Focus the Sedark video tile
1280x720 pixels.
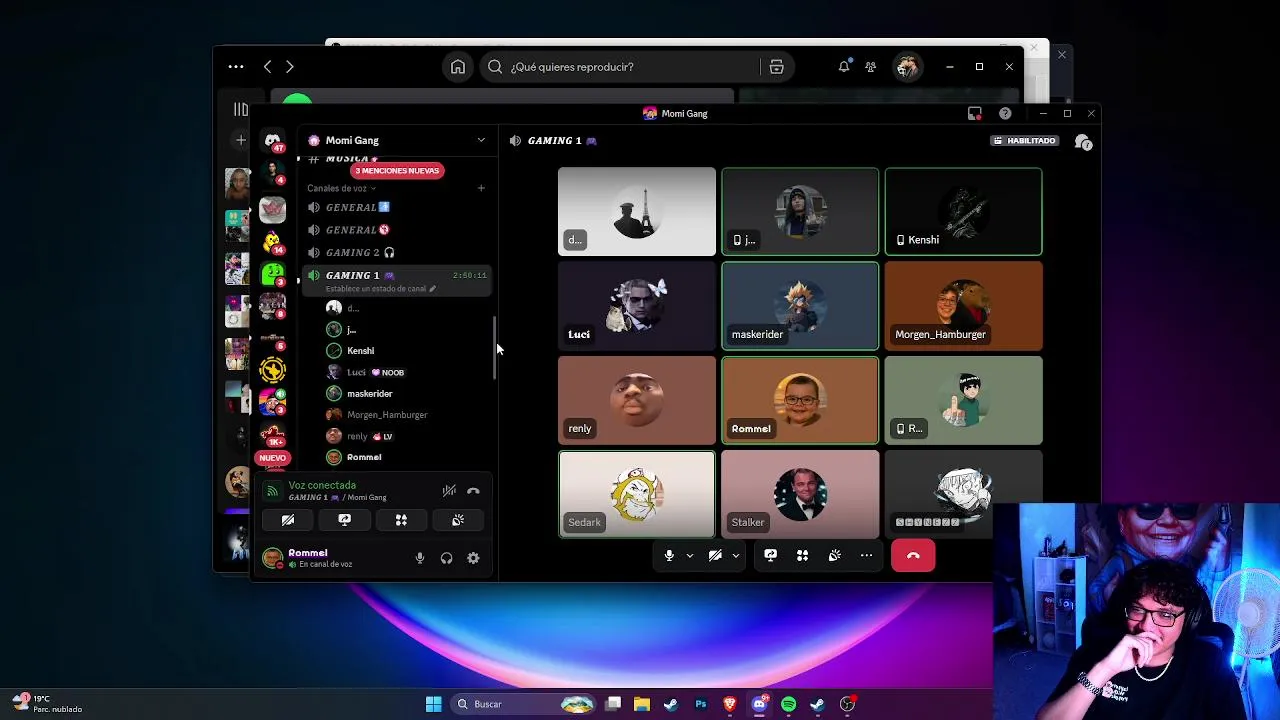click(637, 494)
